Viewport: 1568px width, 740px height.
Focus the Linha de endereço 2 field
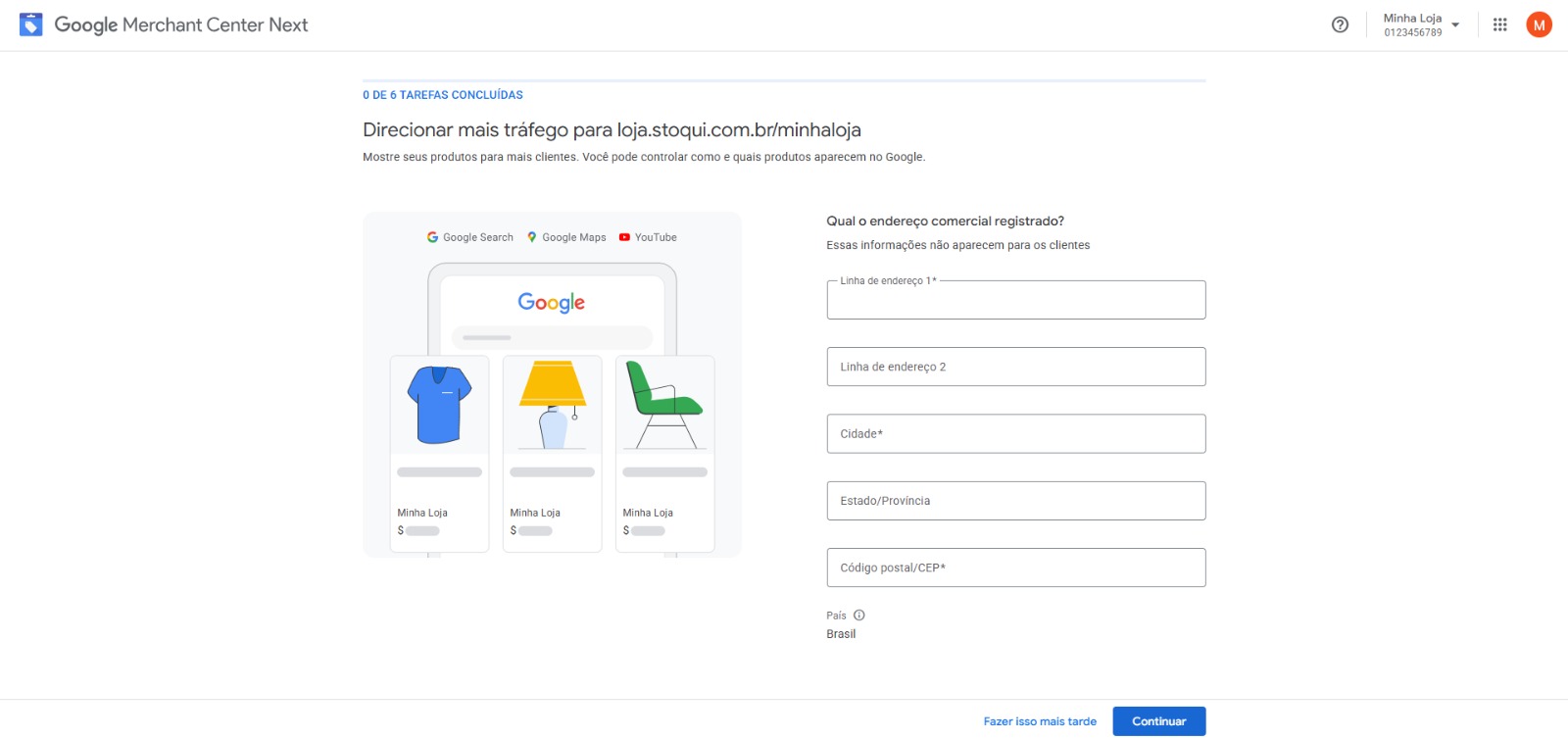[x=1015, y=367]
